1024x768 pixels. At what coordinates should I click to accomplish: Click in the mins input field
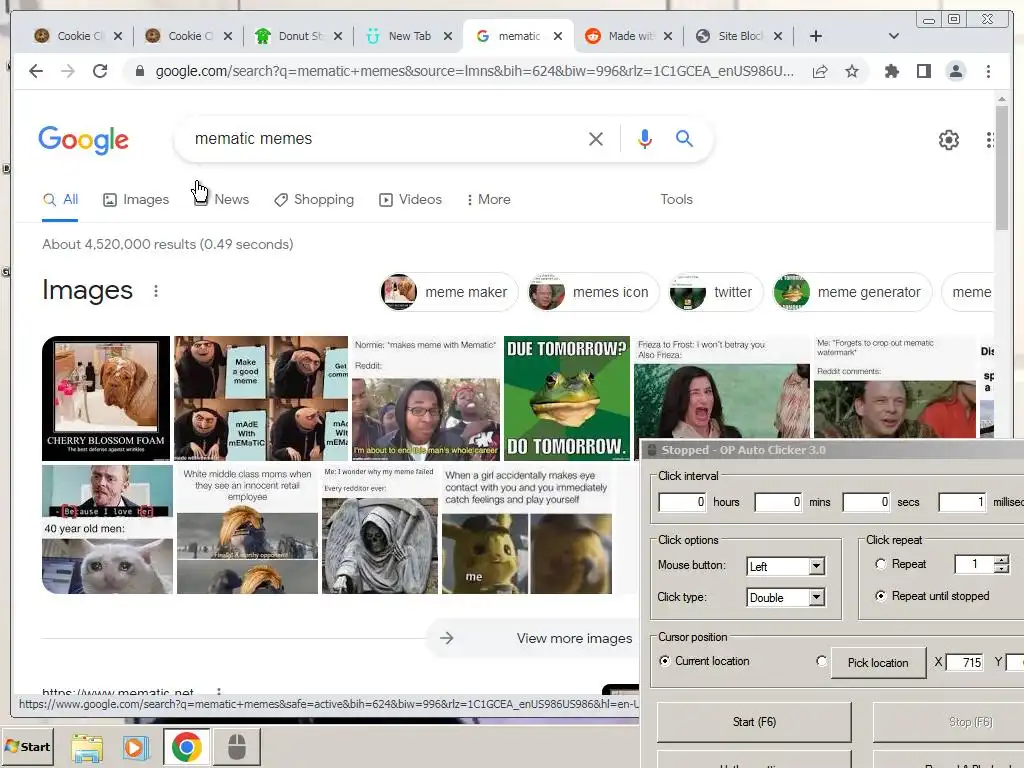click(778, 502)
